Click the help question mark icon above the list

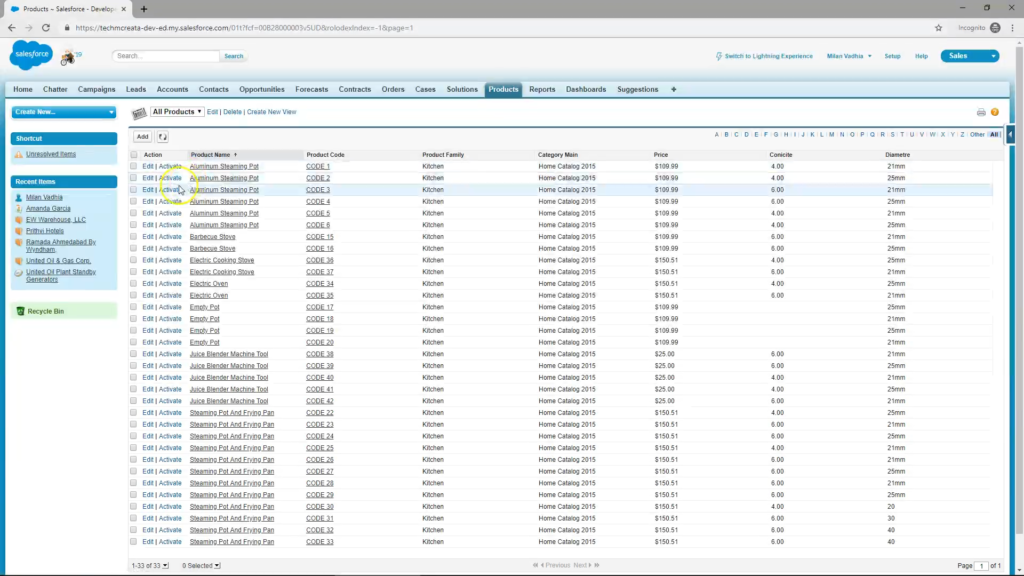pos(995,112)
